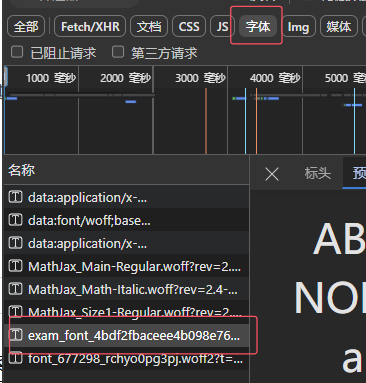The width and height of the screenshot is (366, 383).
Task: Click font icon of MathJax_Math-Italic.woff entry
Action: pos(15,289)
